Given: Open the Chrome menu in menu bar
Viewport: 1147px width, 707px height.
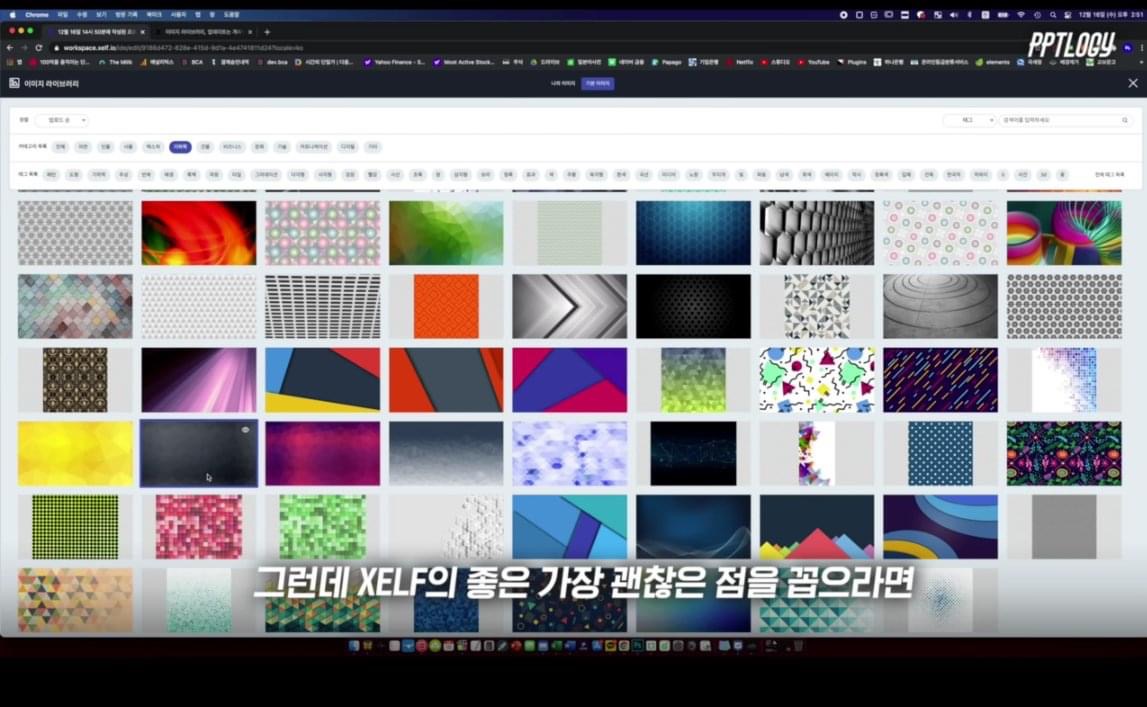Looking at the screenshot, I should coord(37,15).
